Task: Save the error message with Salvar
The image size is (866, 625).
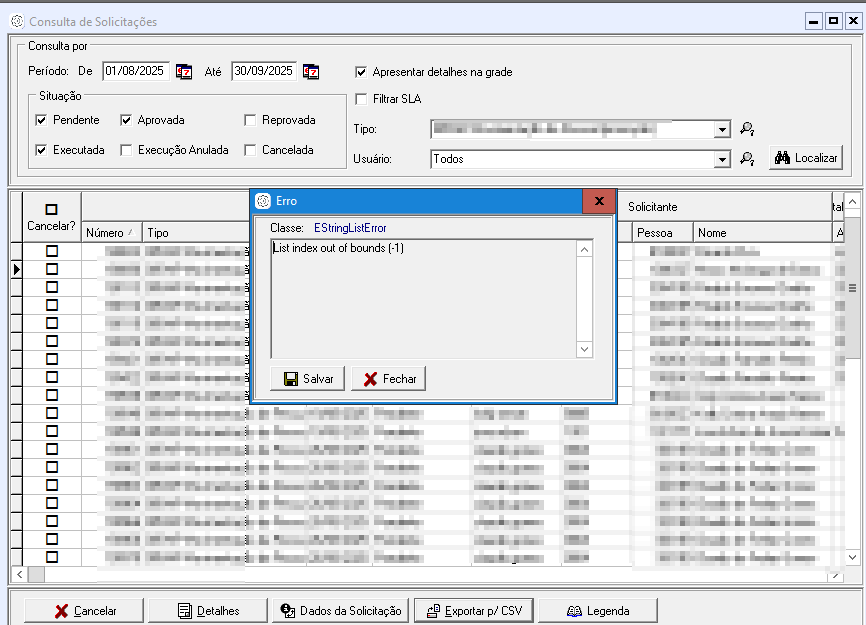Action: 308,379
